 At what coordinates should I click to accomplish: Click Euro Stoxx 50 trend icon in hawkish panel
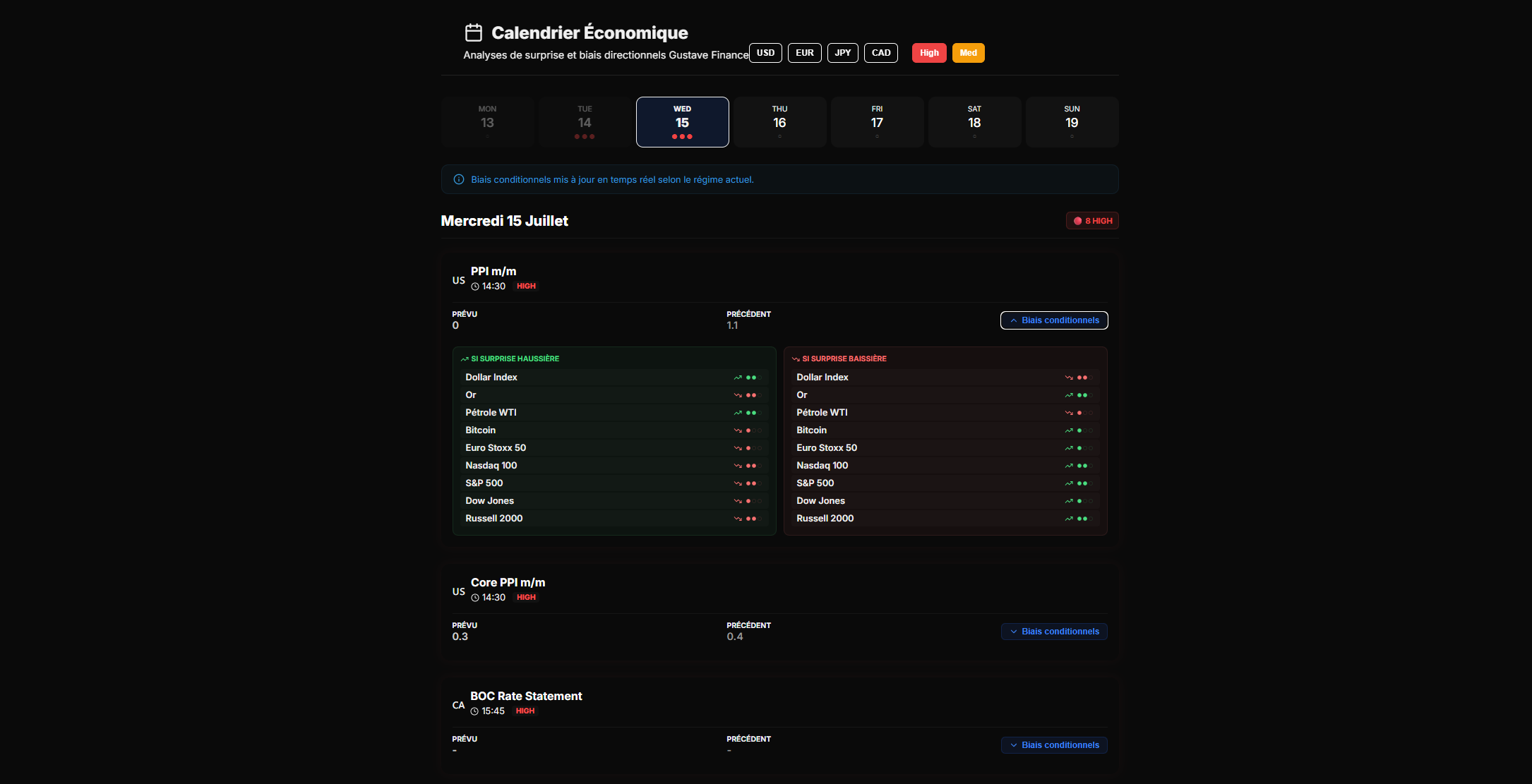738,448
